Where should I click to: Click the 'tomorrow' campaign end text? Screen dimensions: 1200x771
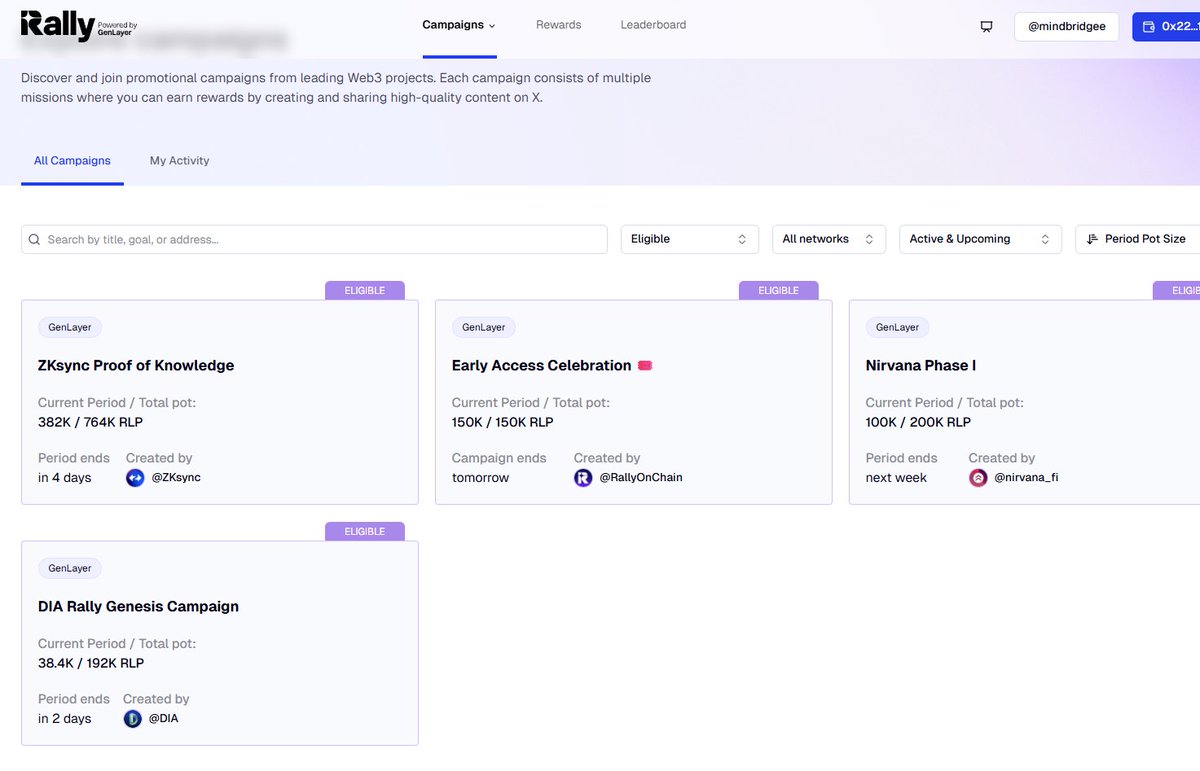480,478
